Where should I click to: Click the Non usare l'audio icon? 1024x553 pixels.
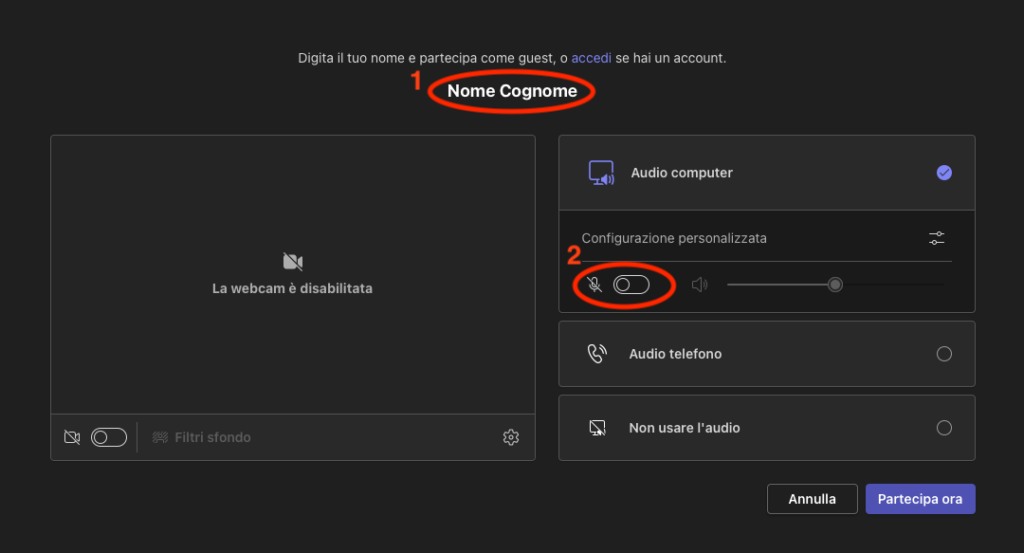tap(598, 428)
